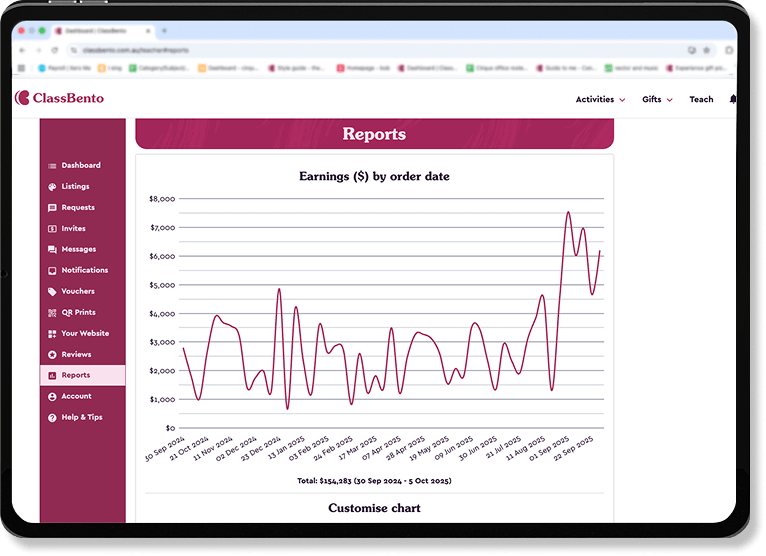The width and height of the screenshot is (766, 556).
Task: Click the $0 y-axis label
Action: click(x=170, y=428)
